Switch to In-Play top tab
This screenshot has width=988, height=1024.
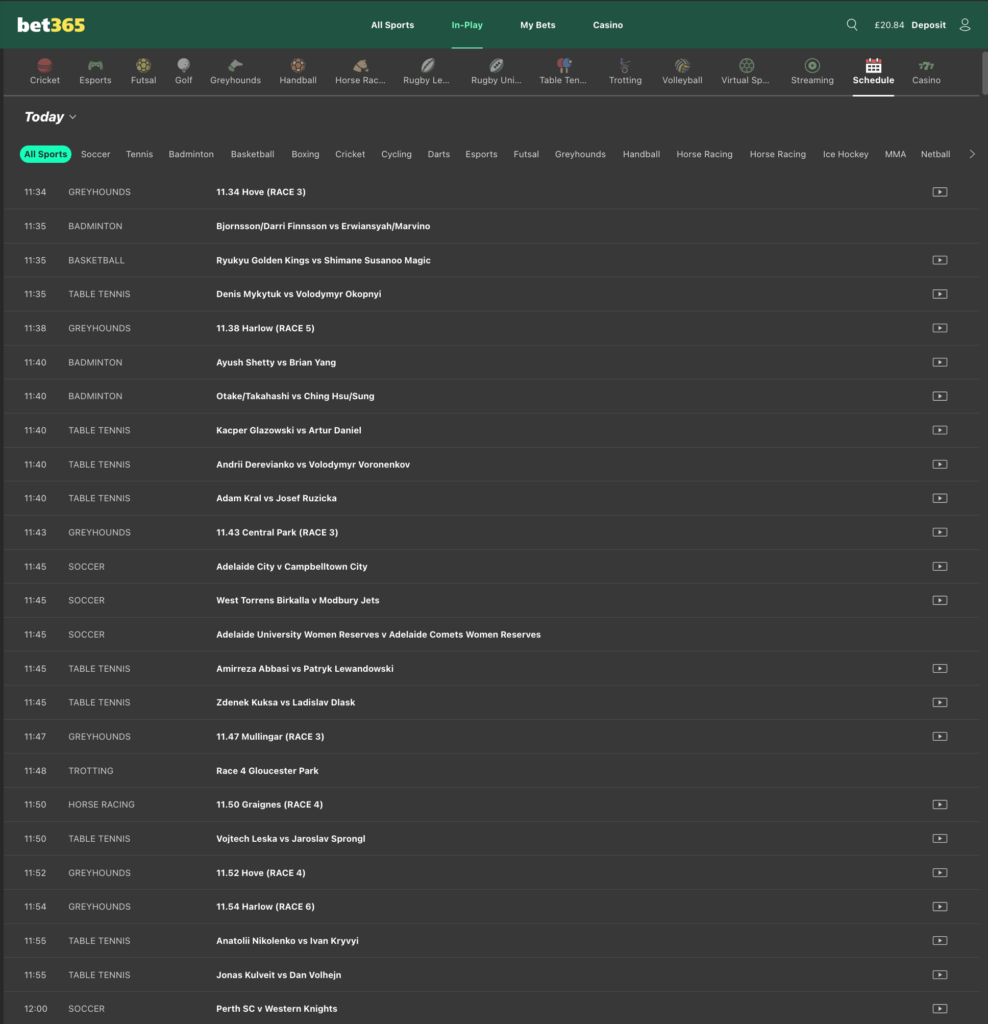coord(467,25)
